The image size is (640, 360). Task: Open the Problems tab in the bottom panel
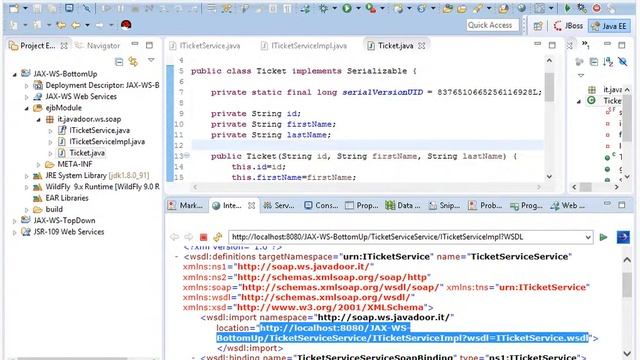[x=486, y=206]
